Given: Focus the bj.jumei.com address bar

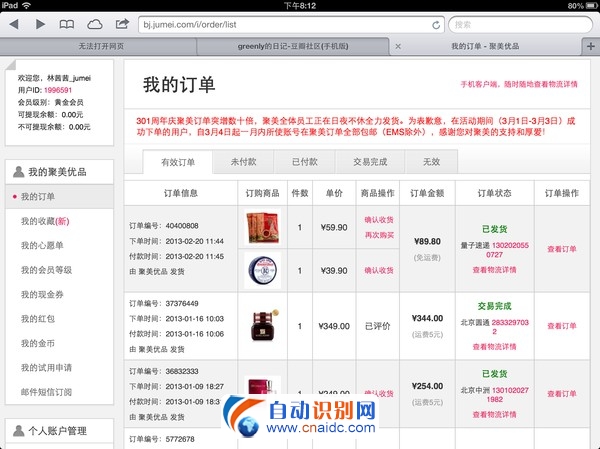Looking at the screenshot, I should [291, 25].
